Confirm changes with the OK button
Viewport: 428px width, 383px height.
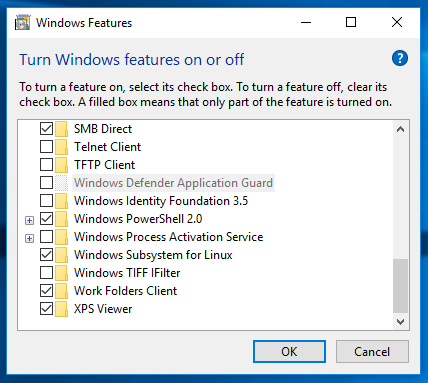(289, 351)
